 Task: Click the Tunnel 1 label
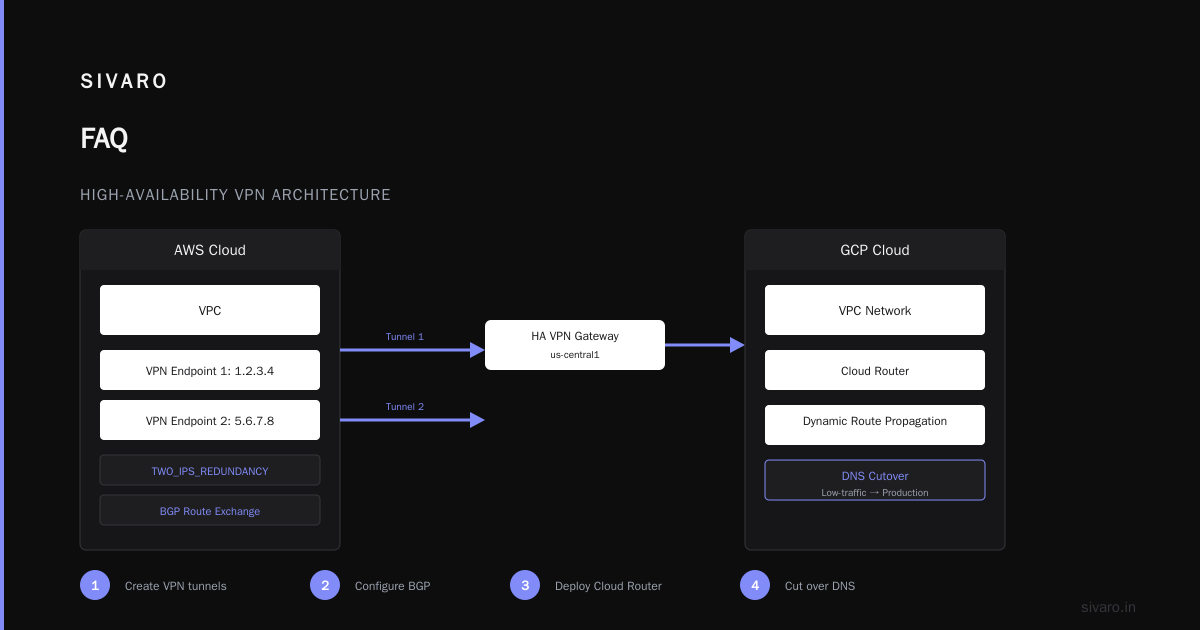point(405,336)
